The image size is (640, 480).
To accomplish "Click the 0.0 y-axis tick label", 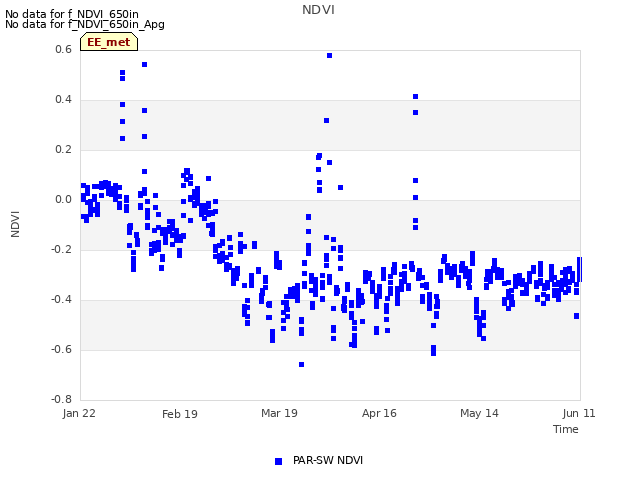I will (x=63, y=199).
